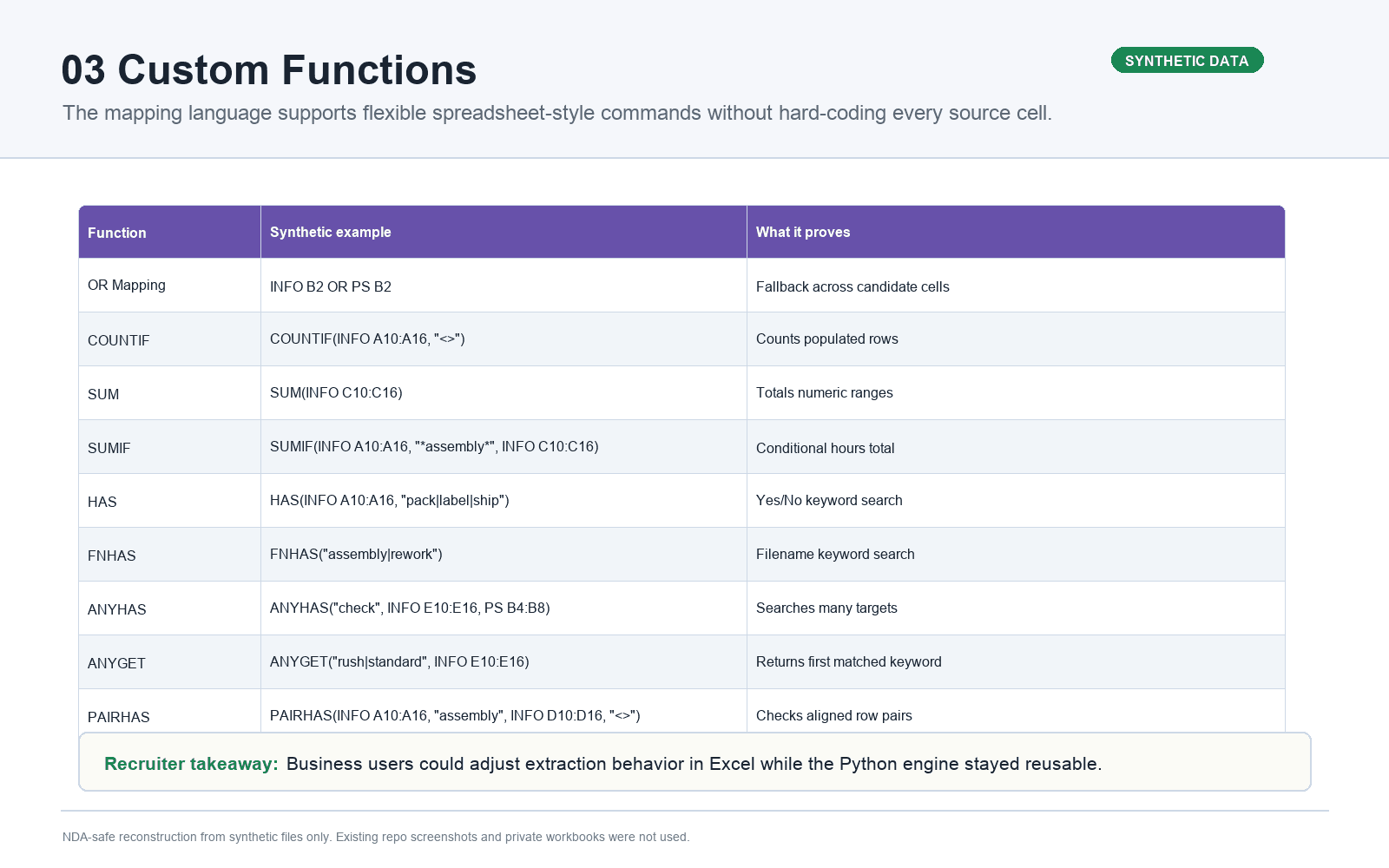Click the 'Function' column header
1389x868 pixels.
tap(169, 232)
